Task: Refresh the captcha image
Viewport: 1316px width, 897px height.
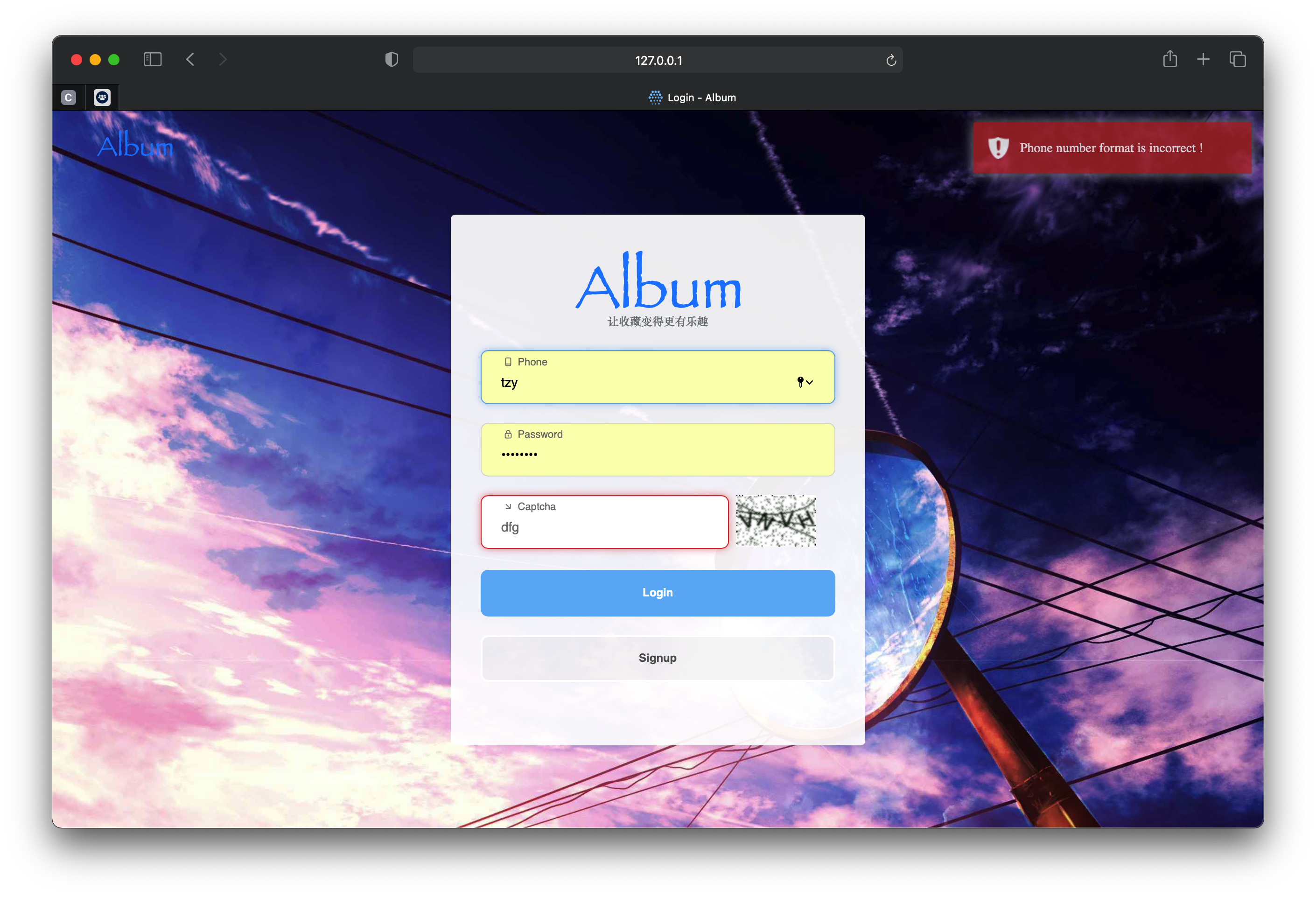Action: coord(776,521)
